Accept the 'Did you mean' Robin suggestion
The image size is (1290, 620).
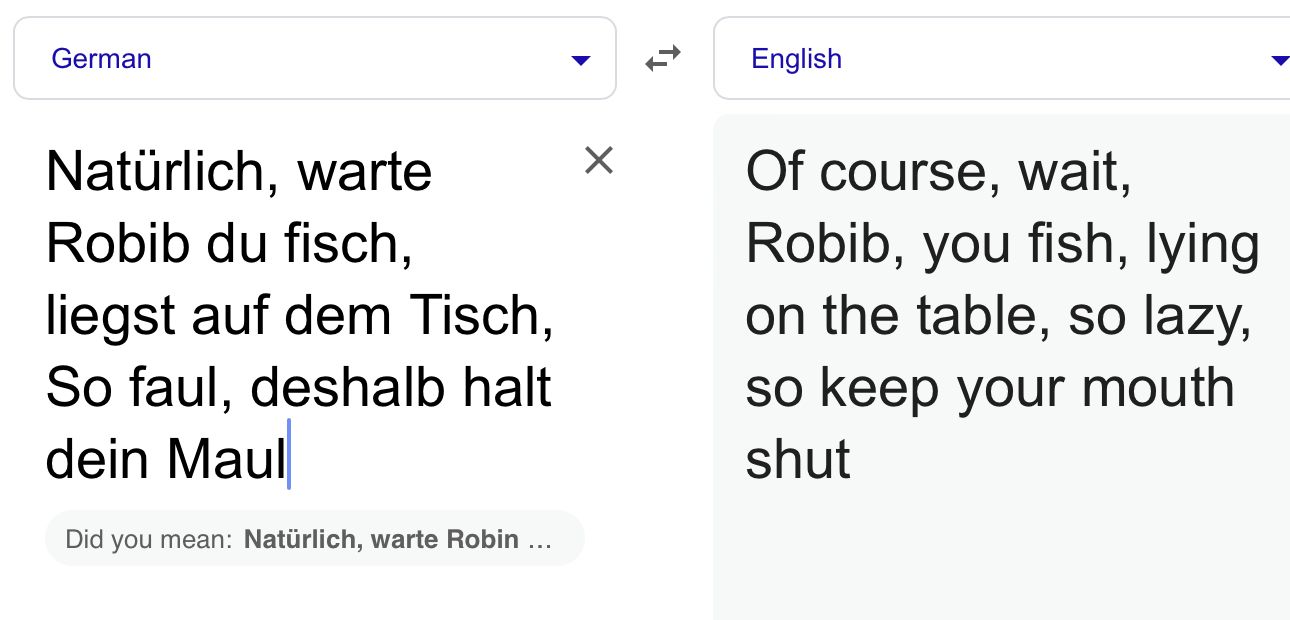314,540
